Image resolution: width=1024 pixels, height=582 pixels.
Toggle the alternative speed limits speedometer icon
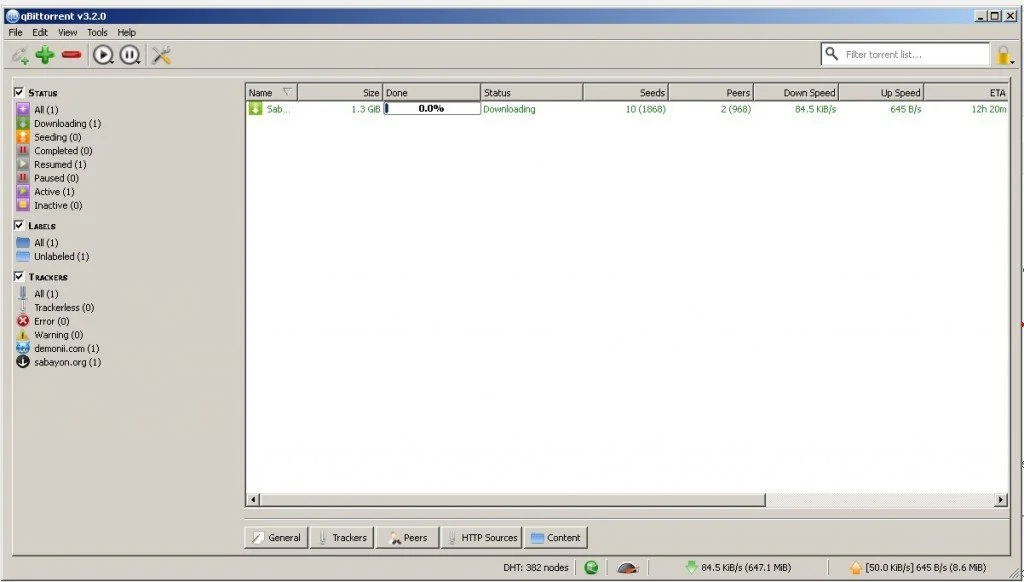pyautogui.click(x=627, y=568)
